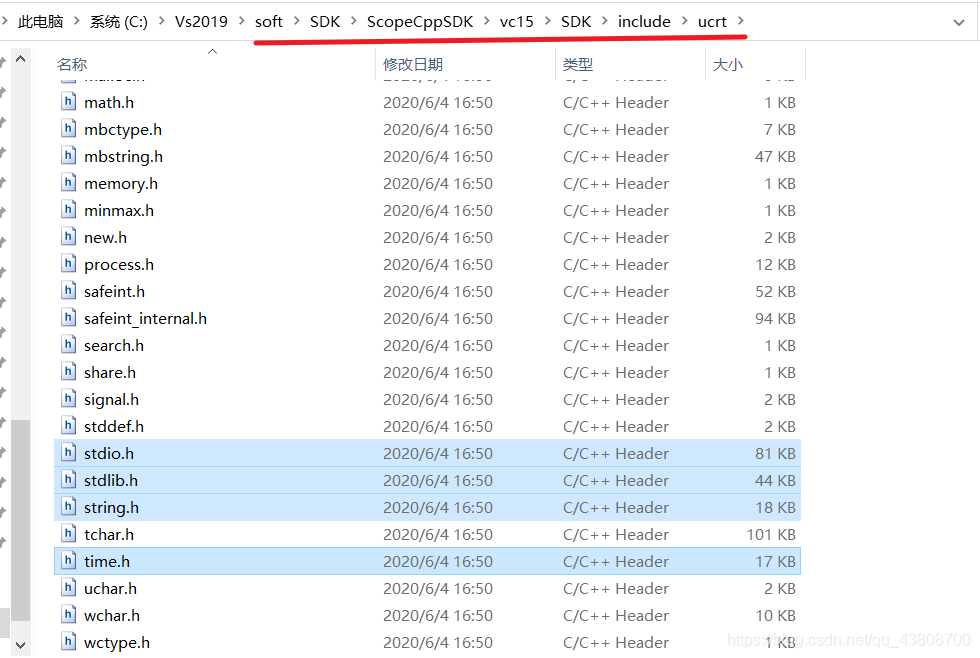The height and width of the screenshot is (658, 980).
Task: Select the wctype.h file name
Action: (x=117, y=642)
